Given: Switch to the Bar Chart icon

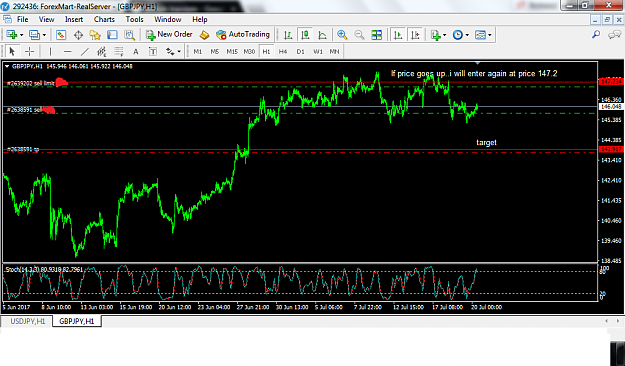Looking at the screenshot, I should tap(288, 35).
